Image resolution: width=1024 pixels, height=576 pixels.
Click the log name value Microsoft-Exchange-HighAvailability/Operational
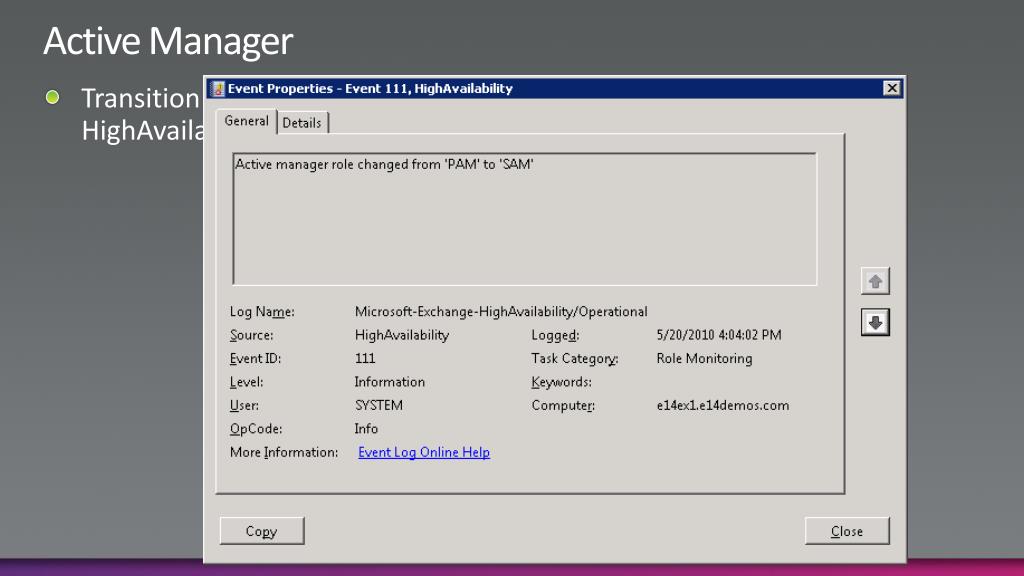click(x=501, y=312)
